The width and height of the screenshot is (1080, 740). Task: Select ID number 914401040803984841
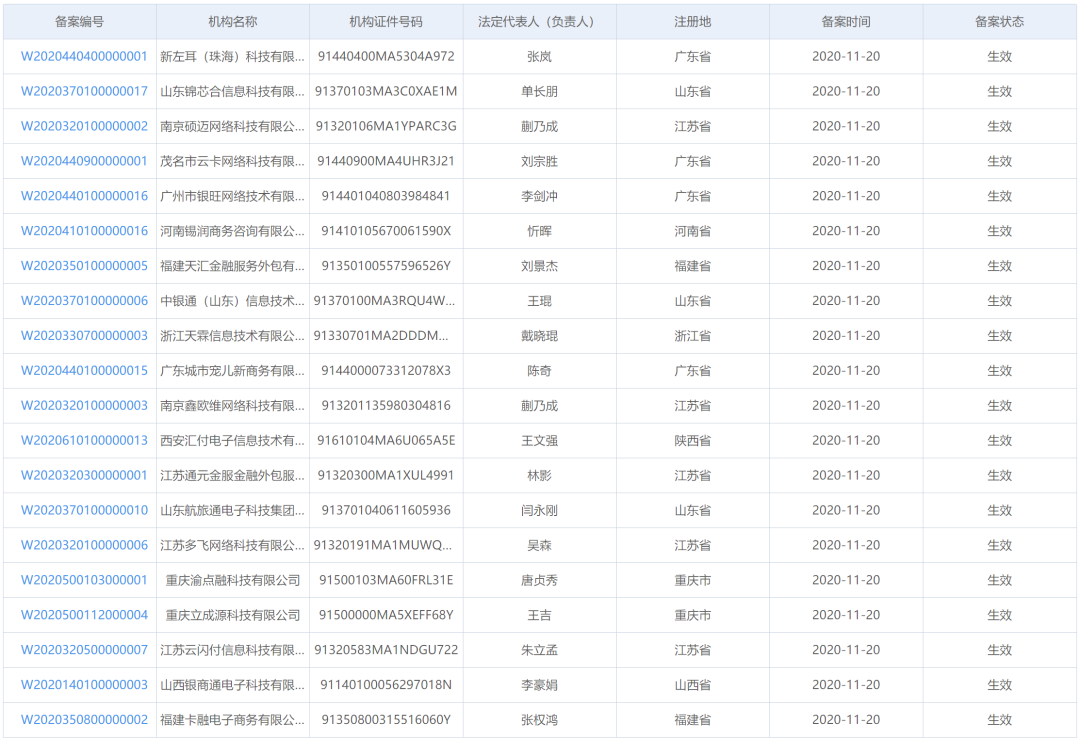(x=386, y=196)
